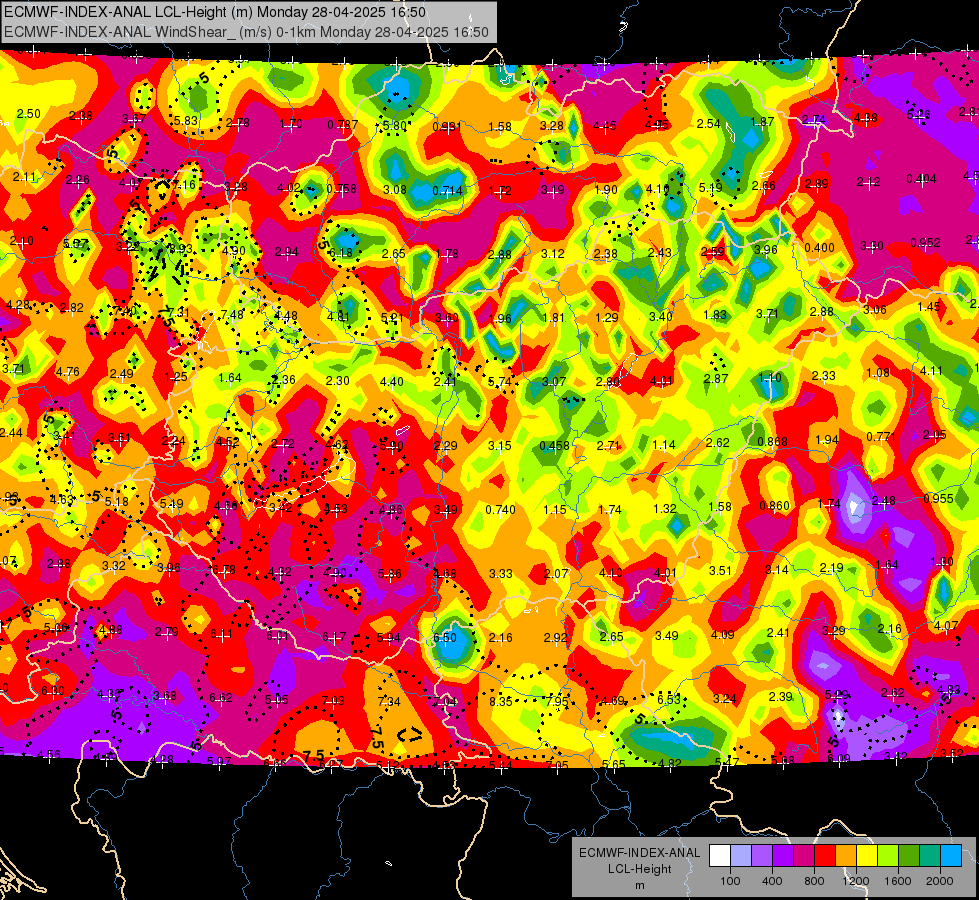Image resolution: width=979 pixels, height=900 pixels.
Task: Click the wind shear value 7.34
Action: coord(389,701)
